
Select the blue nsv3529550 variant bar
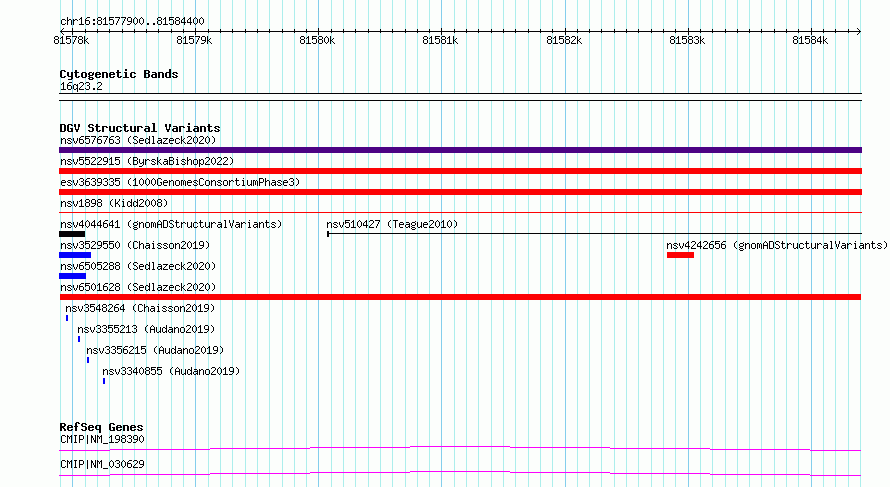(75, 255)
